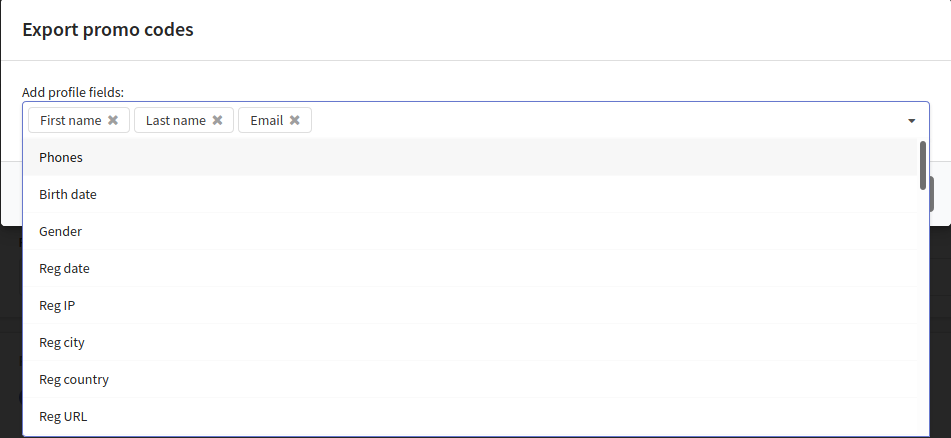Click the Last name tag label
Viewport: 951px width, 438px height.
click(x=175, y=120)
